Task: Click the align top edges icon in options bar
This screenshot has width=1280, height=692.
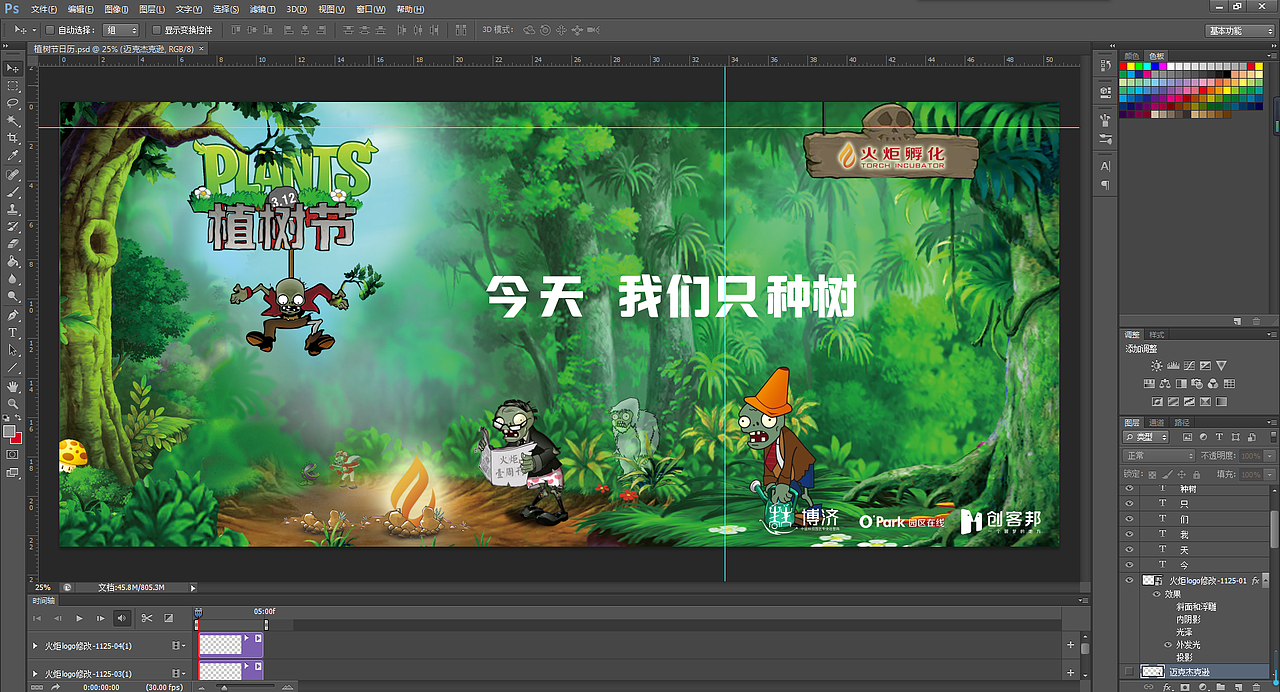Action: [236, 30]
